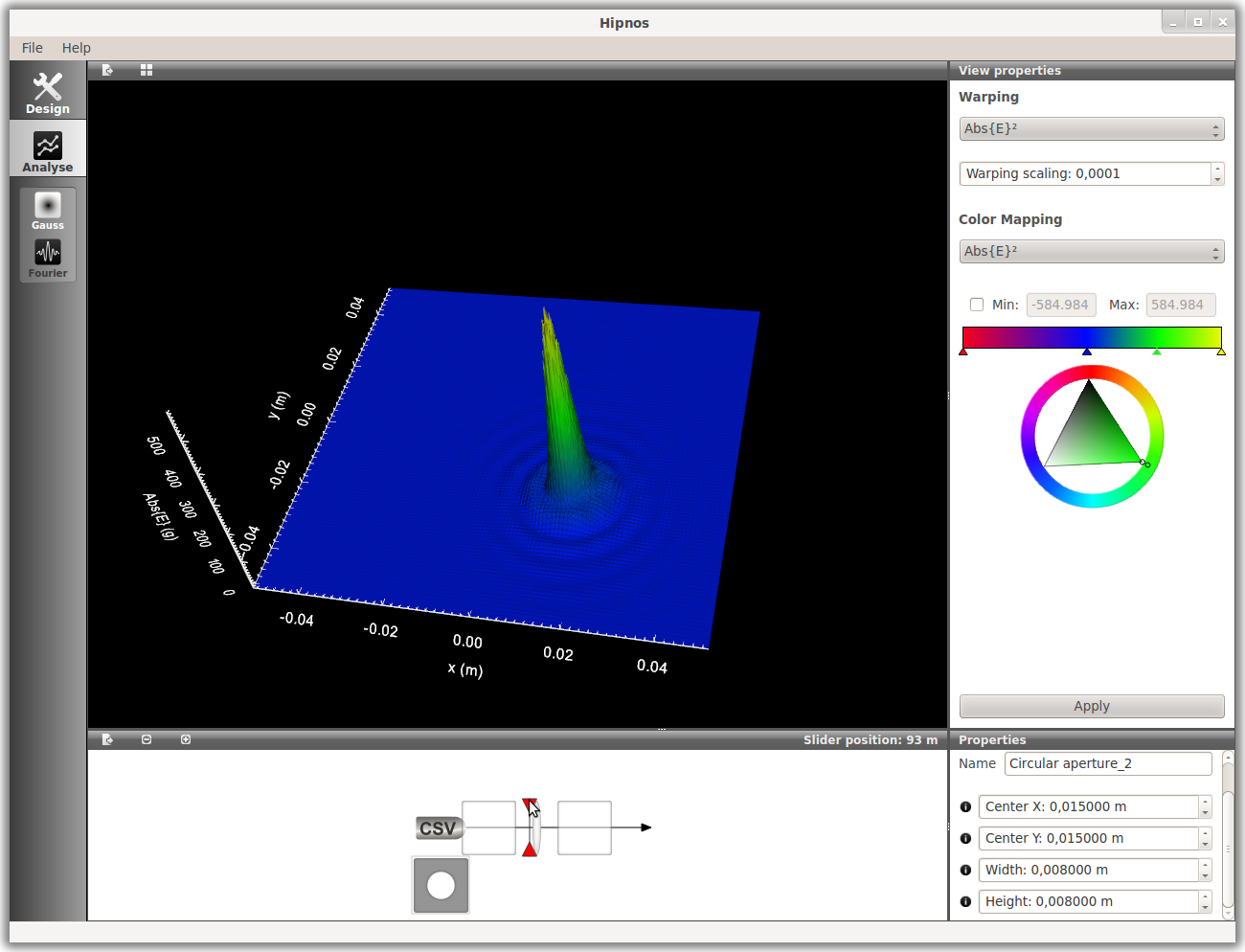Click Width stepper arrows
This screenshot has width=1245, height=952.
(x=1205, y=871)
